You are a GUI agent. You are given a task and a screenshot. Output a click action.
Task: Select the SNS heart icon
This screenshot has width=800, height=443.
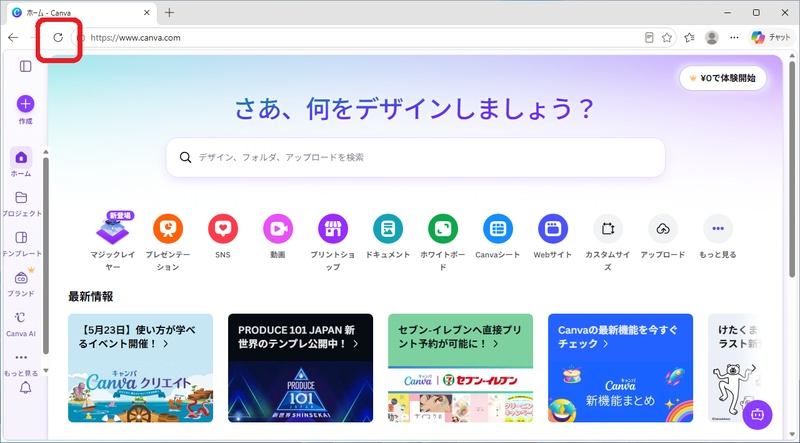coord(223,229)
